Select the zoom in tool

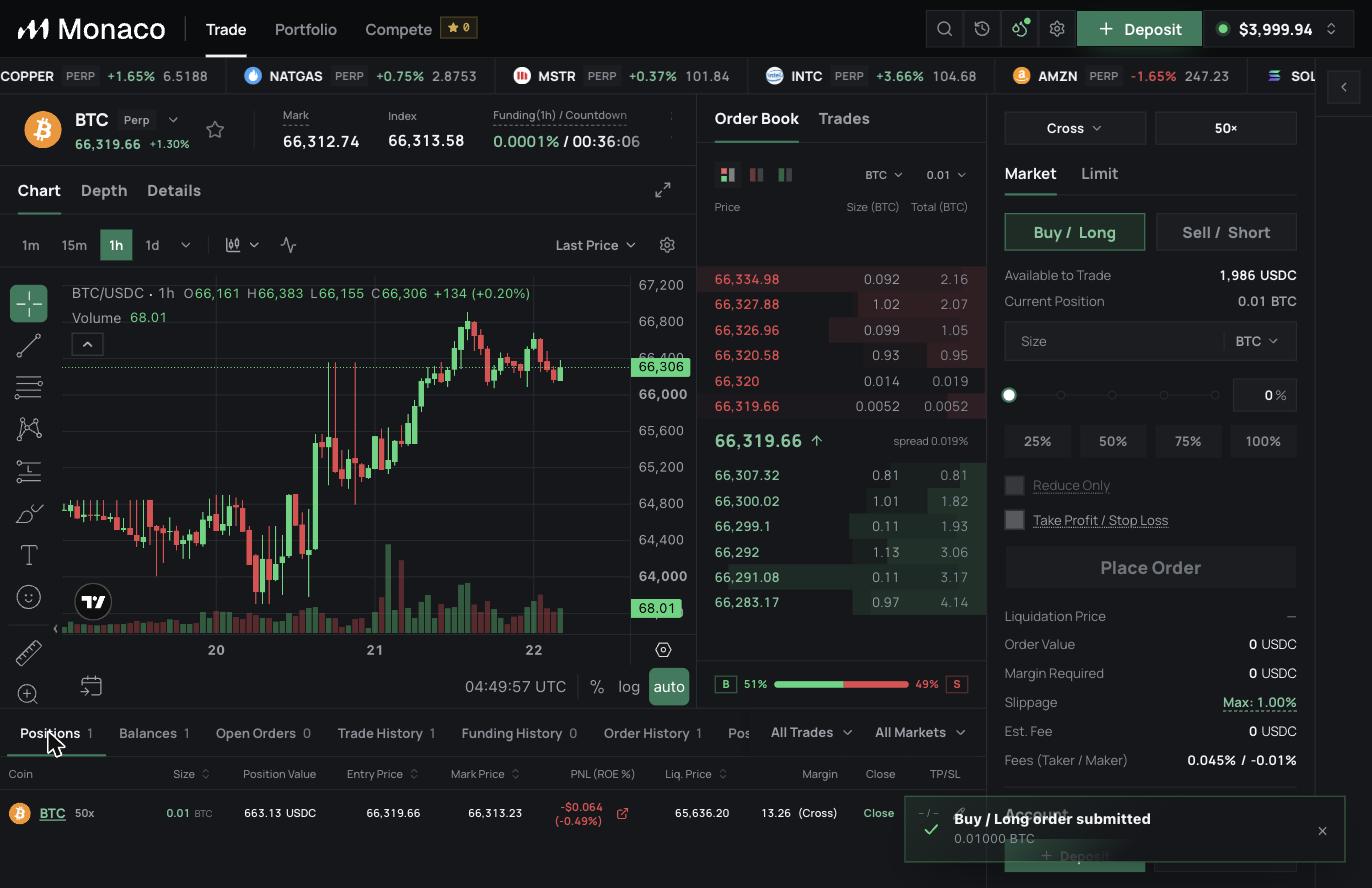(x=29, y=693)
